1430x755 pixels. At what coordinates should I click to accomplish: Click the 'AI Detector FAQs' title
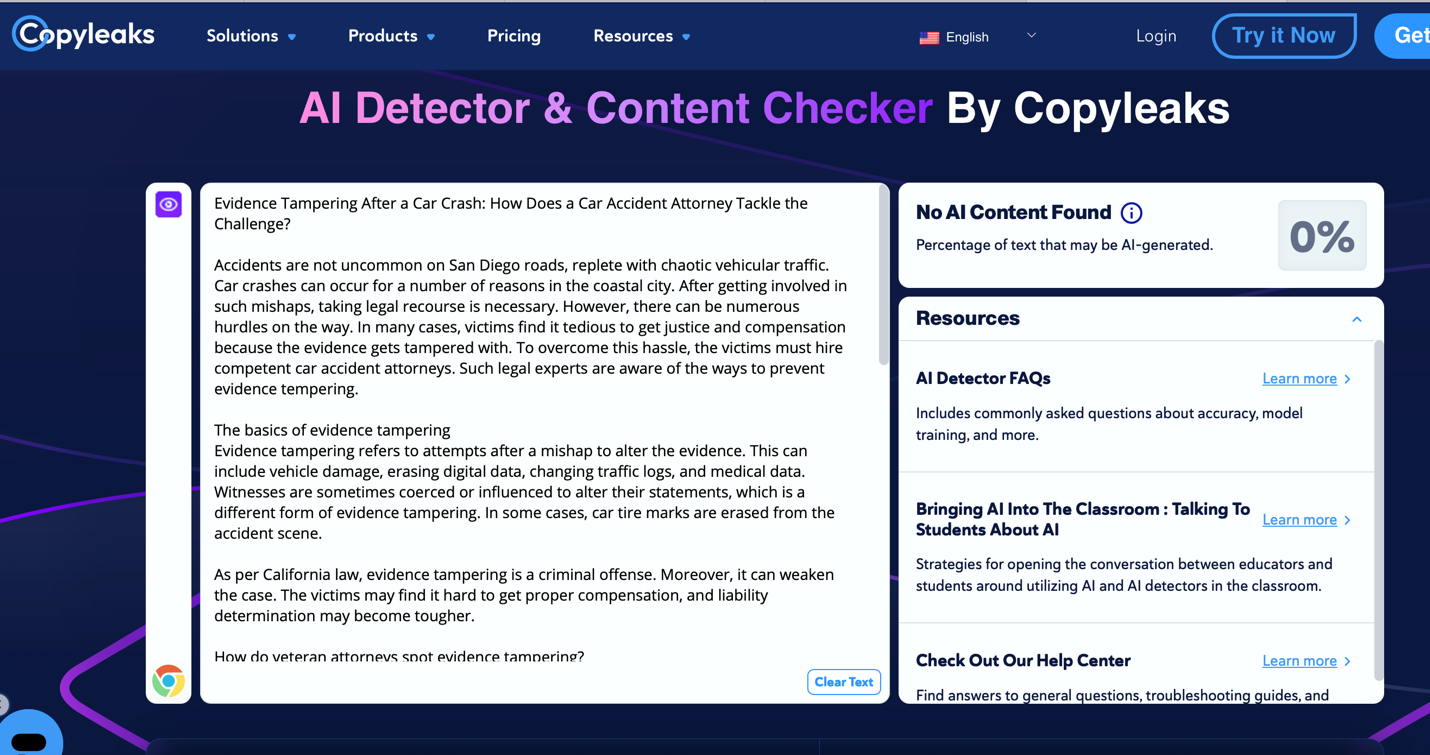click(983, 379)
